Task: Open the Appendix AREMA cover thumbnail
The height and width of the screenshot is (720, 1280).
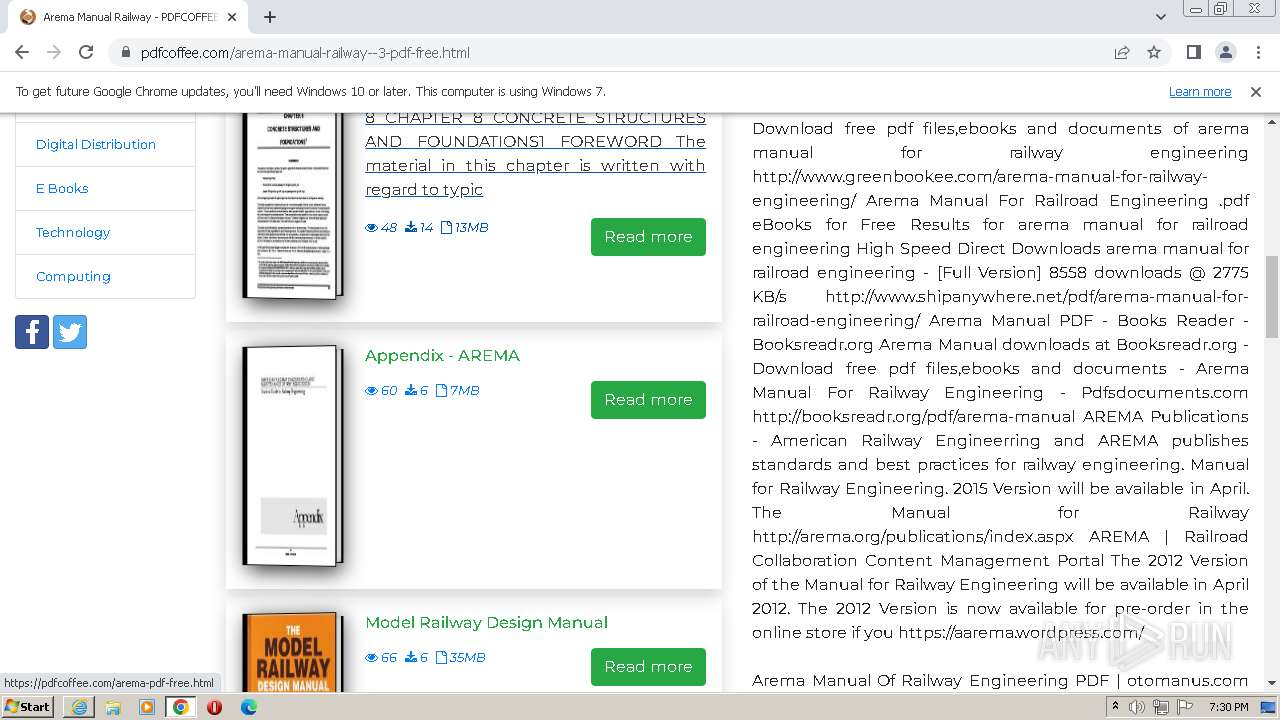Action: [293, 456]
